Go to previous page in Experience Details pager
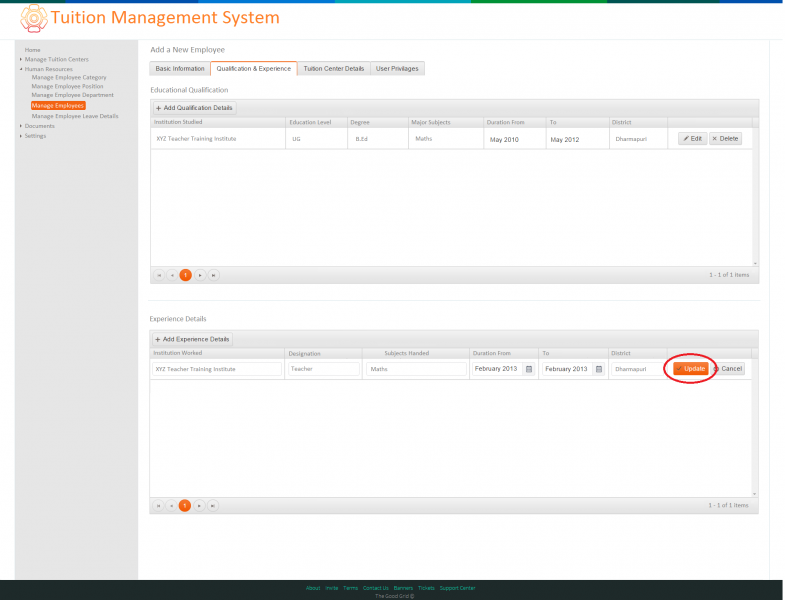785x600 pixels. (x=172, y=506)
